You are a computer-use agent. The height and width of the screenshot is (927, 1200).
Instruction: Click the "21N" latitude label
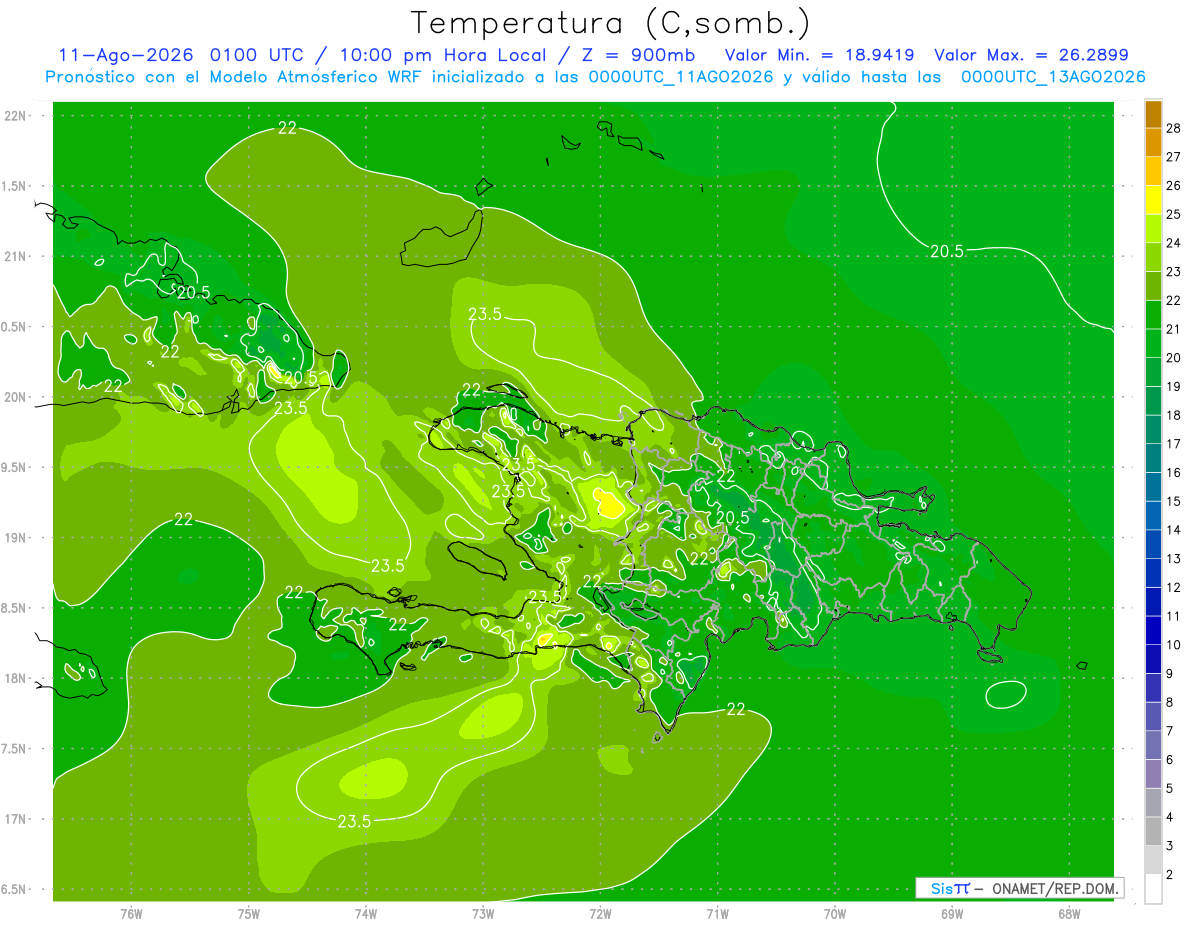click(x=16, y=256)
